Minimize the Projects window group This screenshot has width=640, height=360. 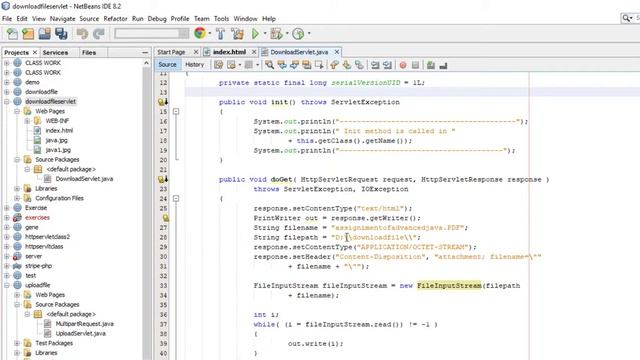pos(145,52)
